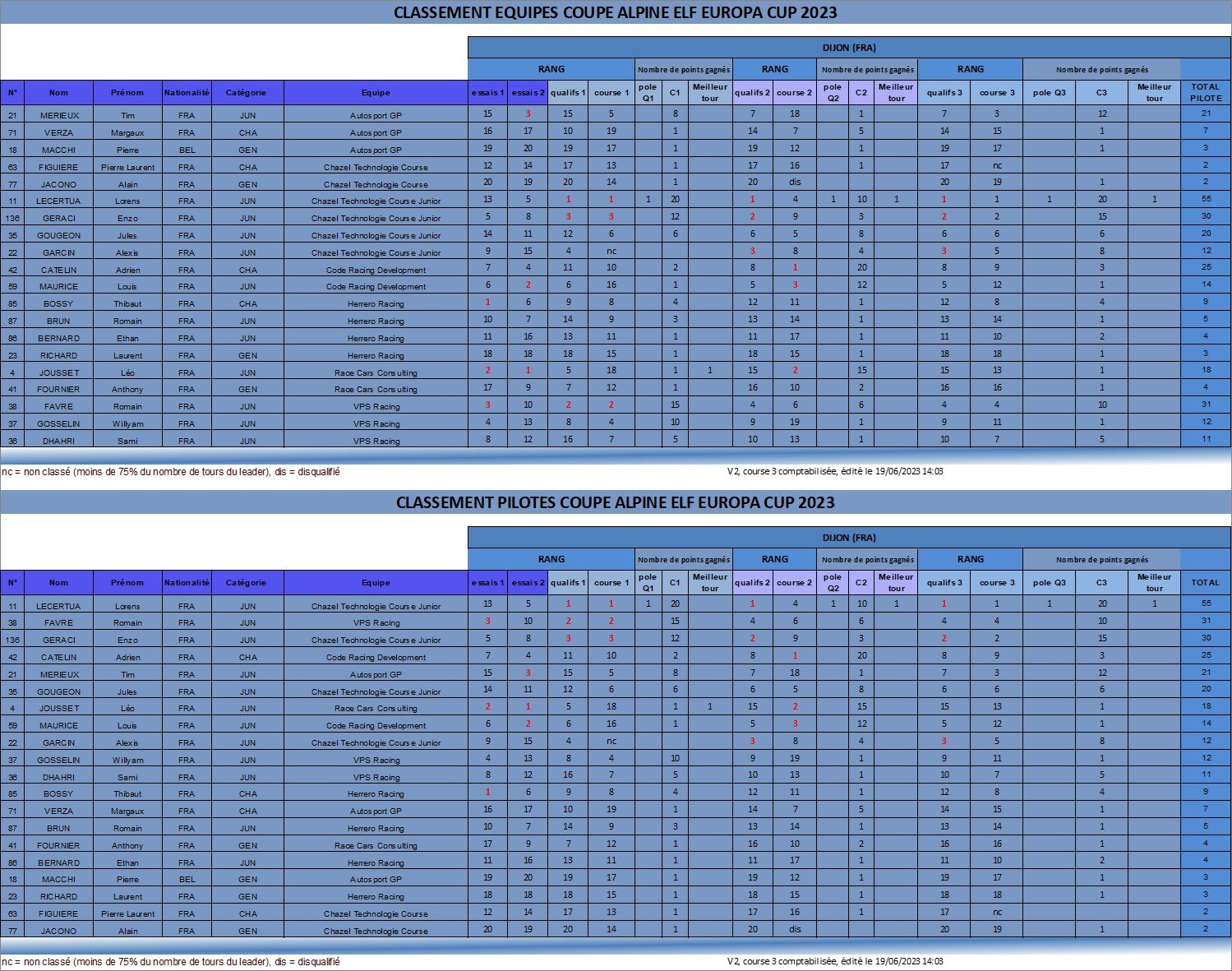The height and width of the screenshot is (971, 1232).
Task: Select the 'Nom' header in Equipes table
Action: pos(58,93)
